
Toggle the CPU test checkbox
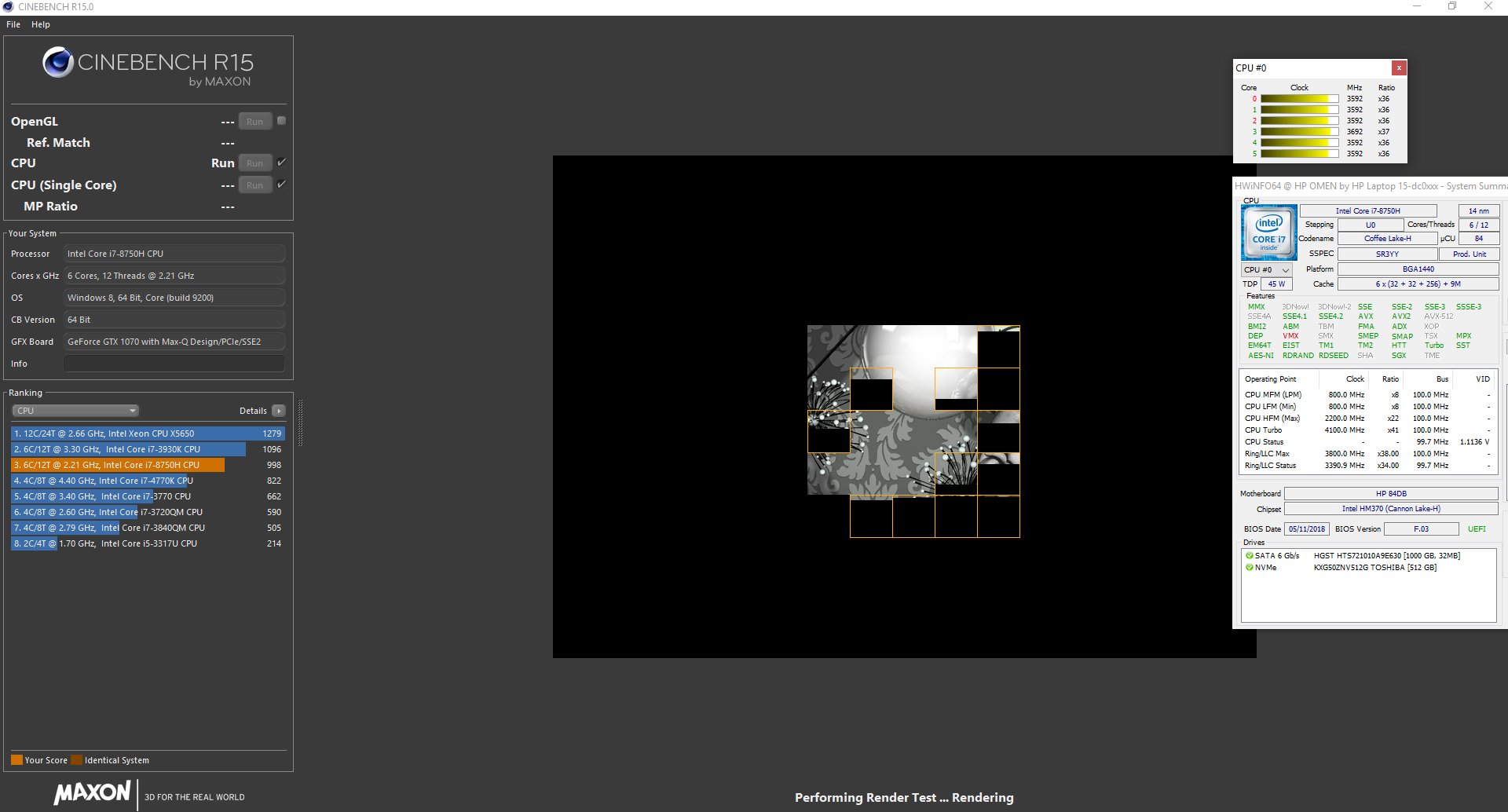pyautogui.click(x=282, y=162)
